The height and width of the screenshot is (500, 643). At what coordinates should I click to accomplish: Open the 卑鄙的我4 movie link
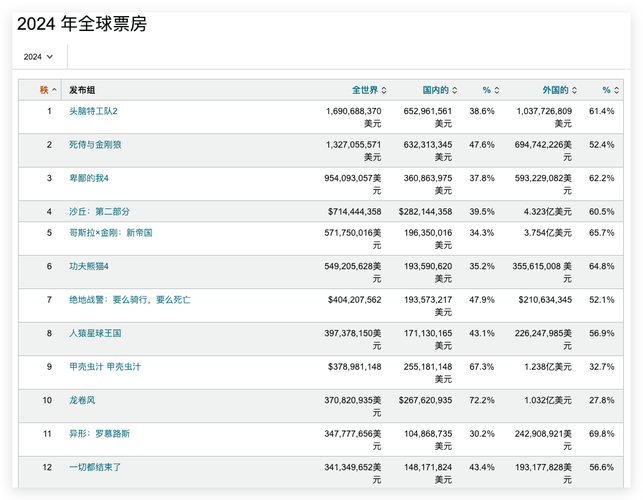tap(89, 178)
